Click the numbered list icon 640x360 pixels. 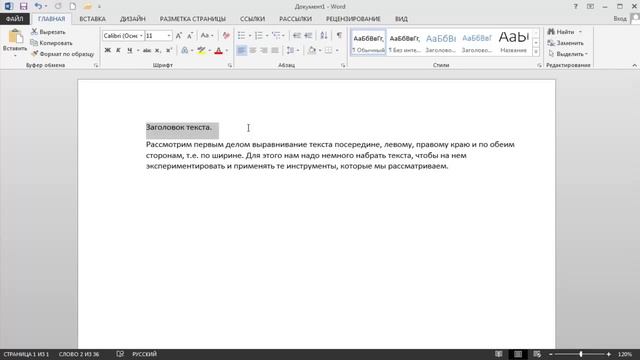tap(259, 36)
